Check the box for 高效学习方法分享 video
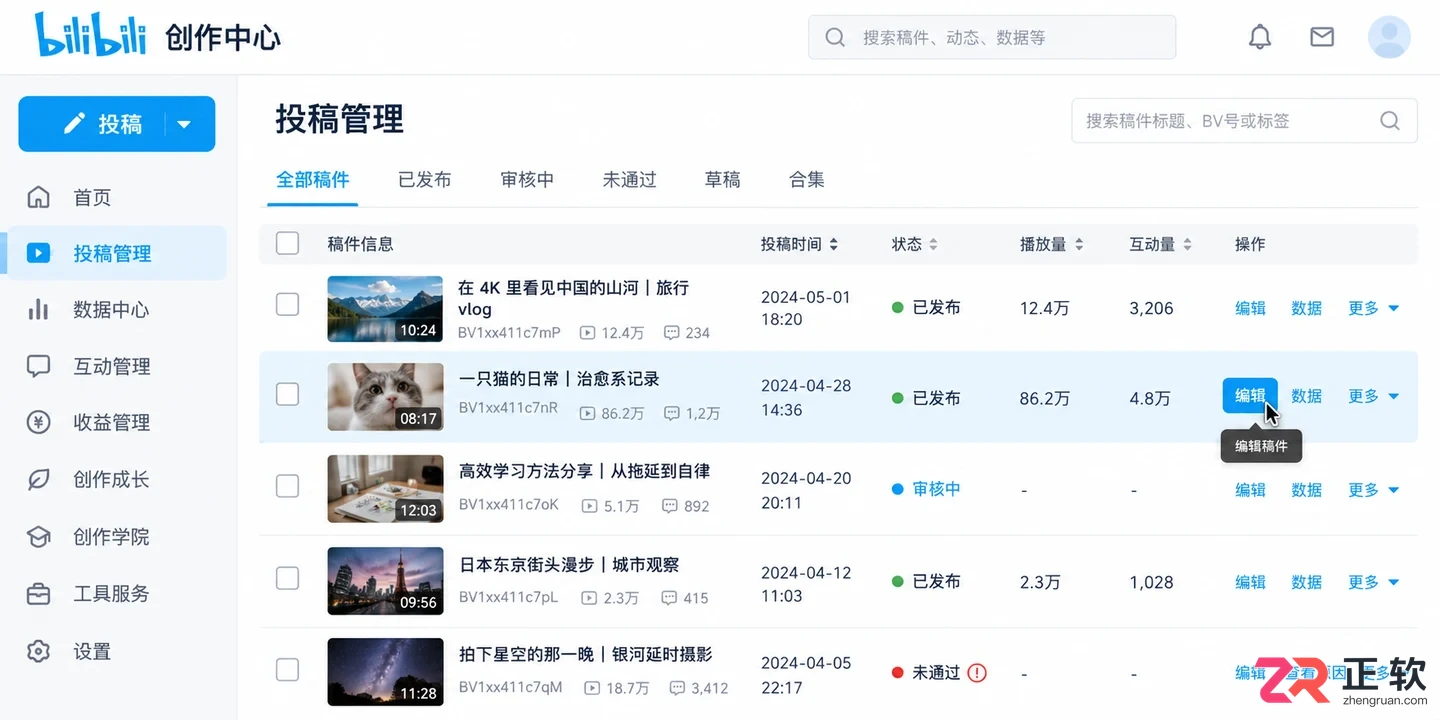 [x=287, y=486]
